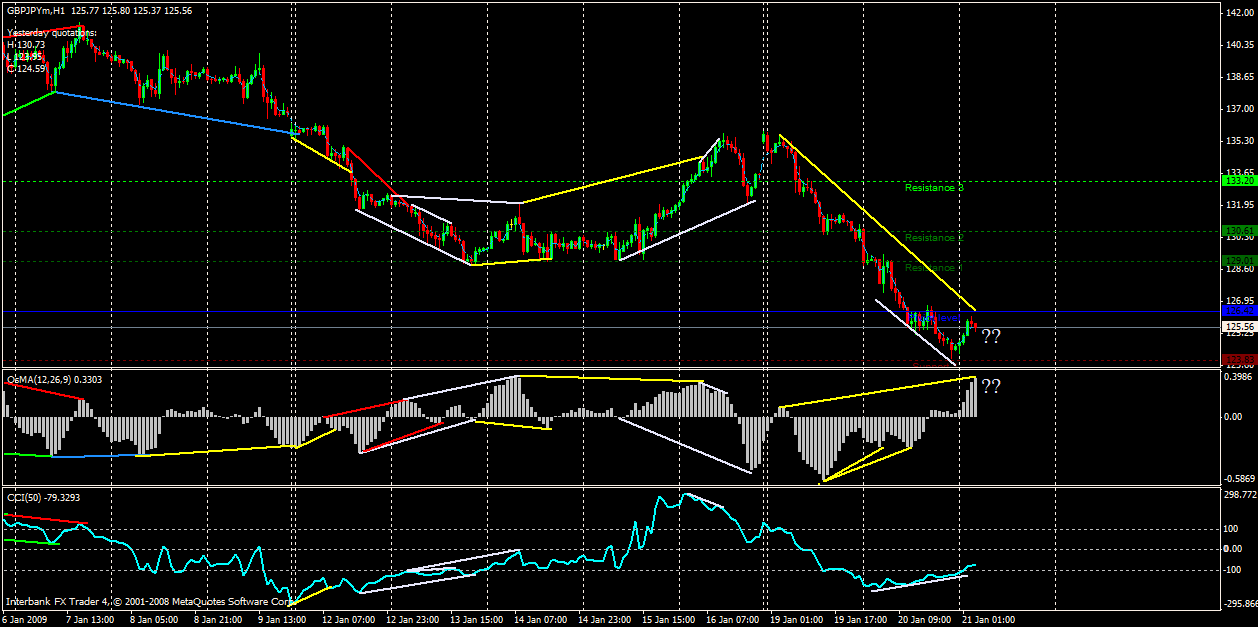The image size is (1258, 627).
Task: Click the ?? annotation in OsMA panel
Action: point(991,386)
